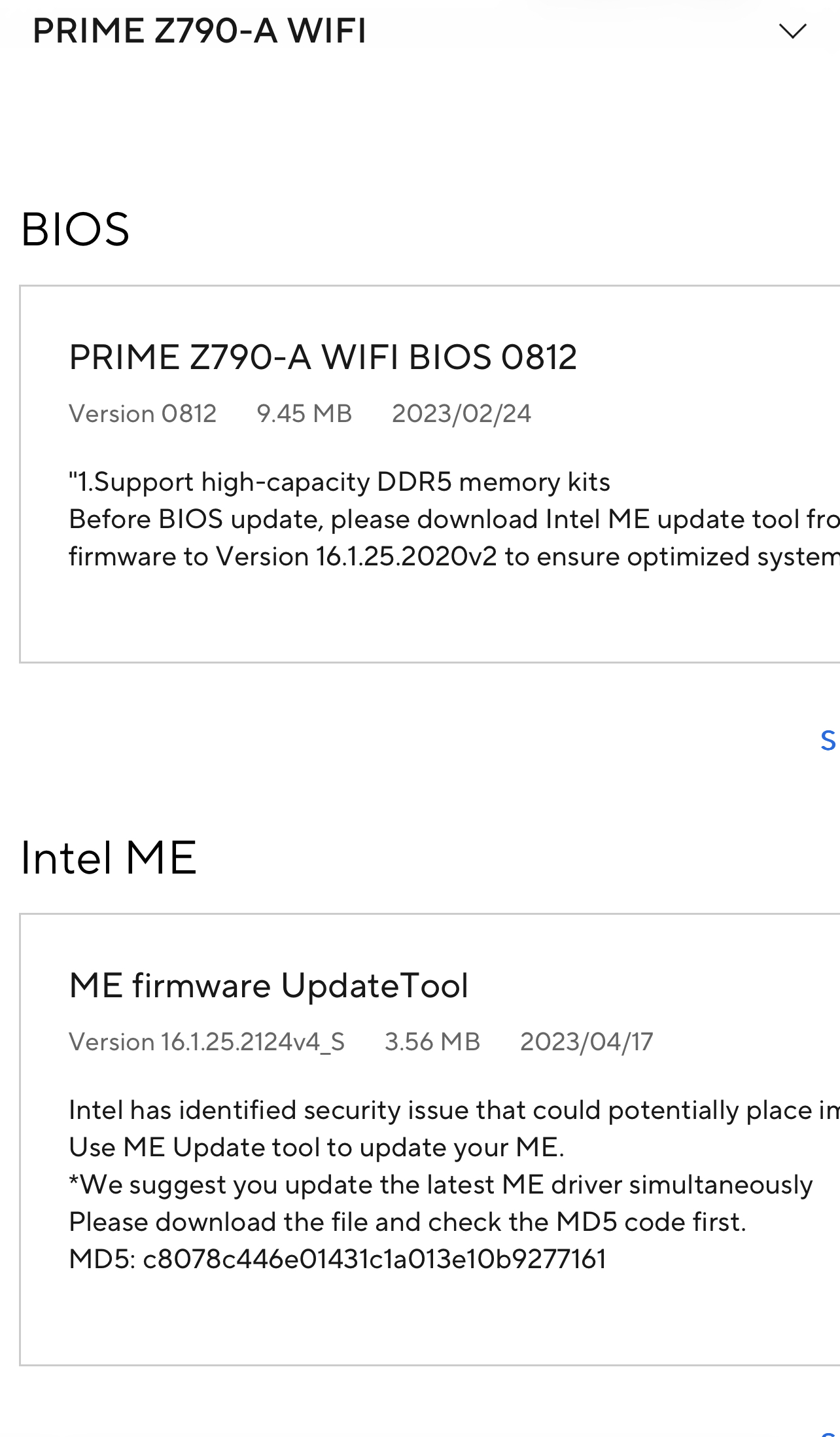Click the firmware Version 16.1.25.2020v2 text
This screenshot has width=840, height=1437.
(357, 557)
